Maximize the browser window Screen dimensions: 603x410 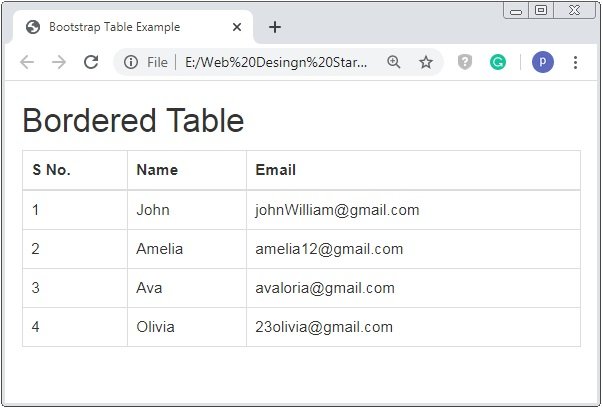(x=541, y=10)
